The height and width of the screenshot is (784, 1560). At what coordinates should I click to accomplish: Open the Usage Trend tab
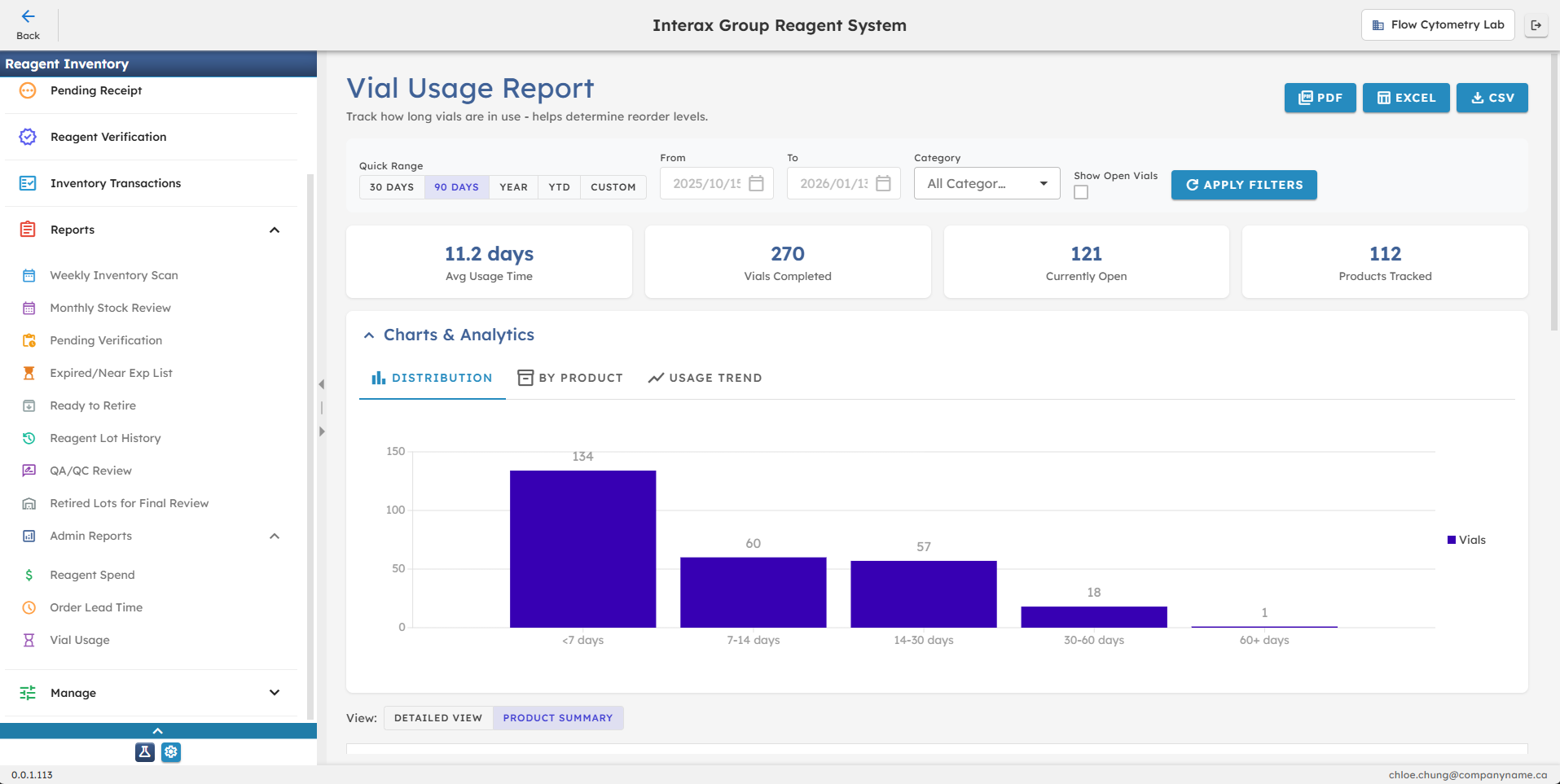[704, 377]
